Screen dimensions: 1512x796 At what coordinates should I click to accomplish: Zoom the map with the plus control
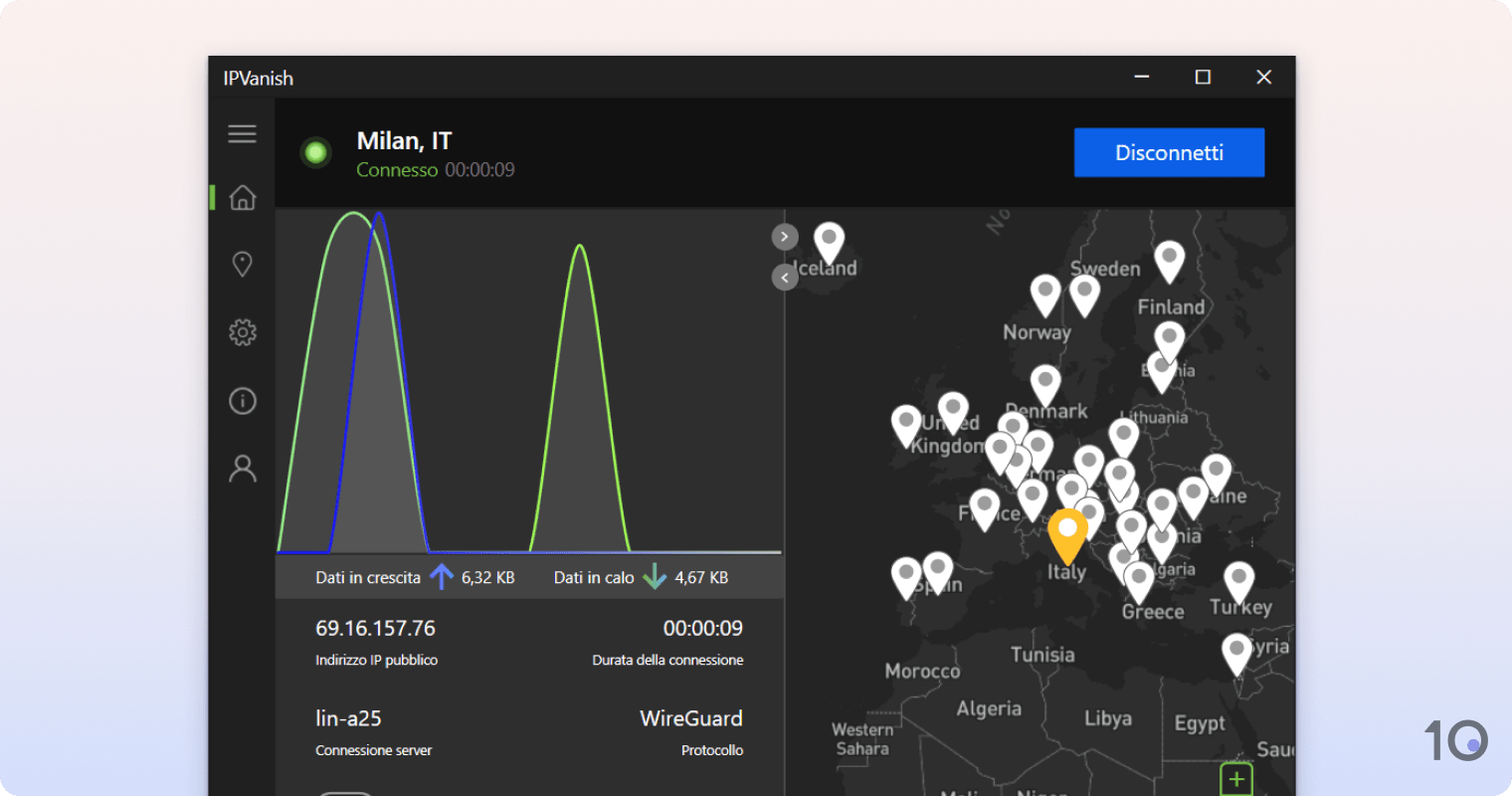pos(1236,778)
